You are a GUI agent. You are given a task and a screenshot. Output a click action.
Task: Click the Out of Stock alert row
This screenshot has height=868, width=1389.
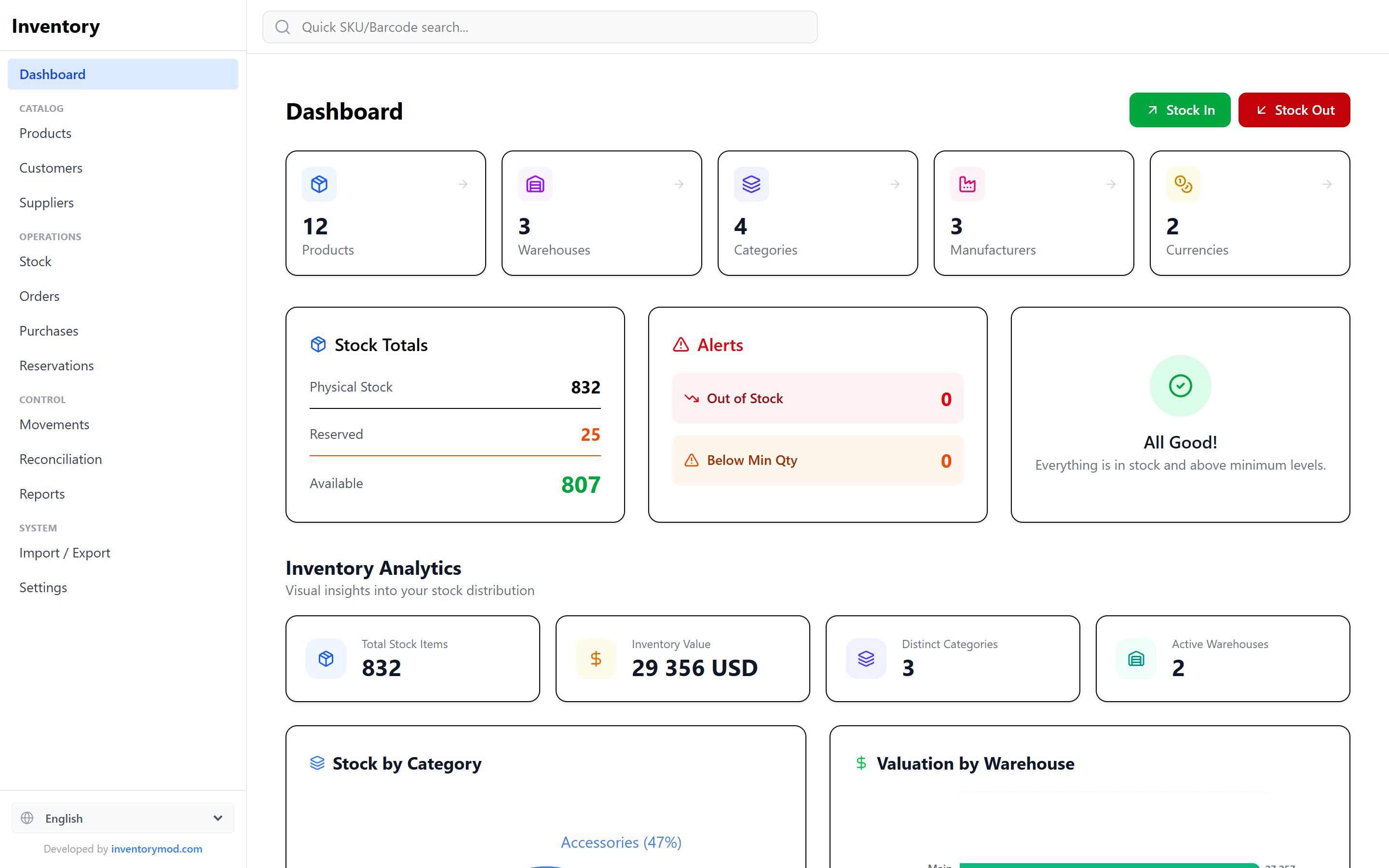tap(817, 398)
